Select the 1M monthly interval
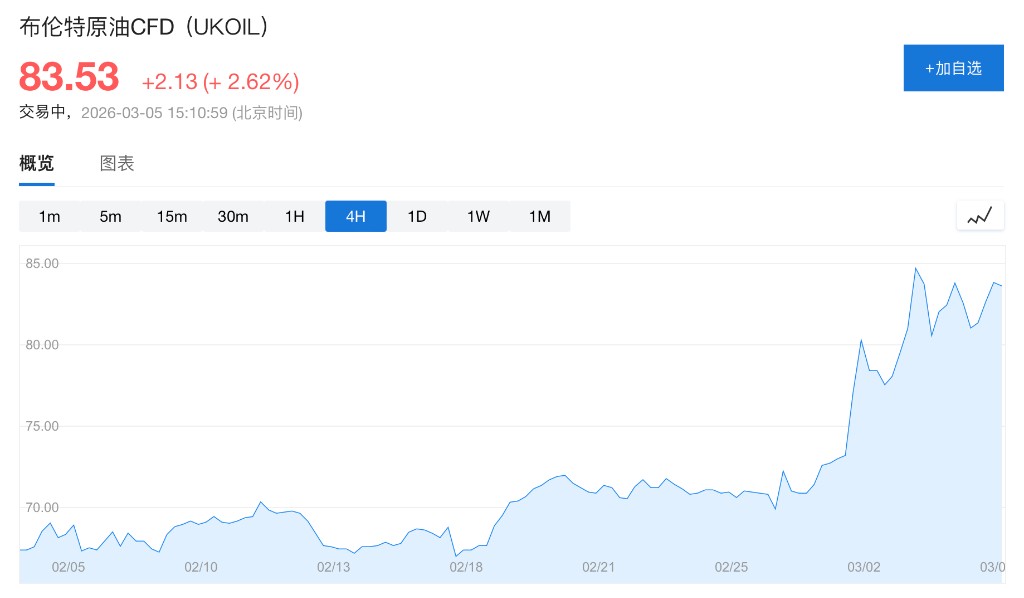 (539, 216)
